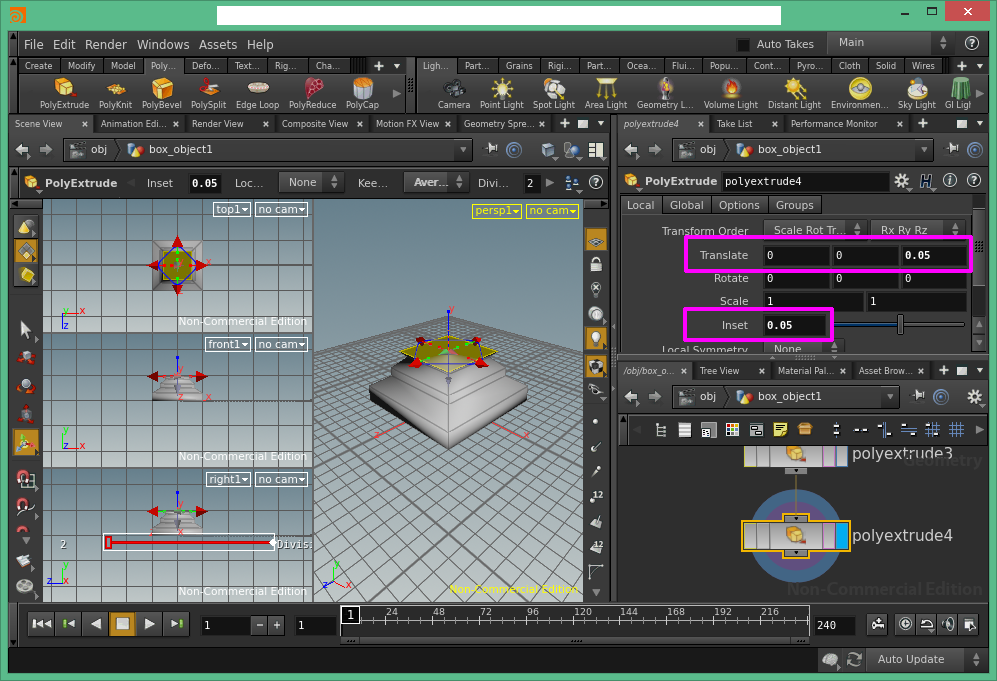Open the network view settings gear
This screenshot has height=681, width=997.
click(x=974, y=397)
